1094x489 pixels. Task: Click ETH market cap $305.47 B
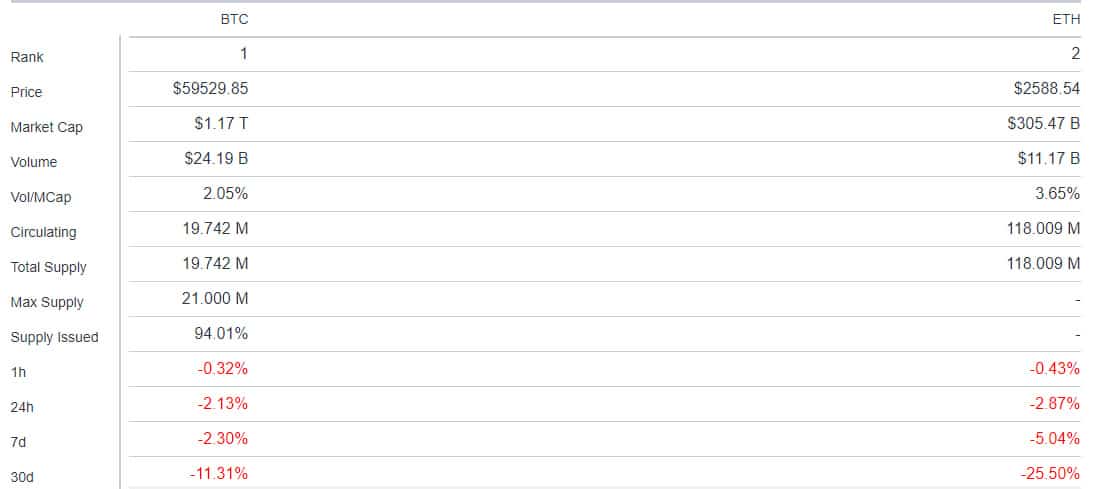coord(1044,123)
